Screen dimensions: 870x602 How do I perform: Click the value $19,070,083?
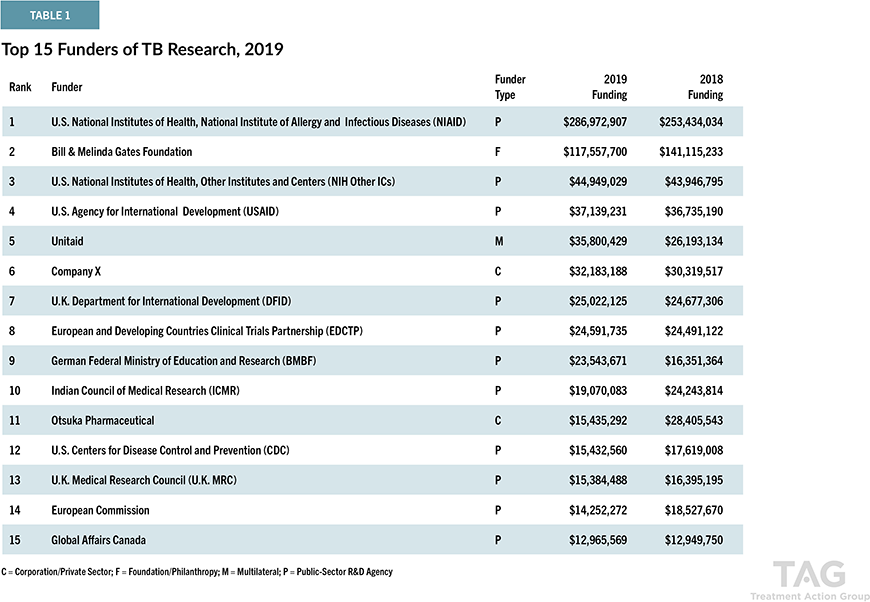pyautogui.click(x=598, y=391)
